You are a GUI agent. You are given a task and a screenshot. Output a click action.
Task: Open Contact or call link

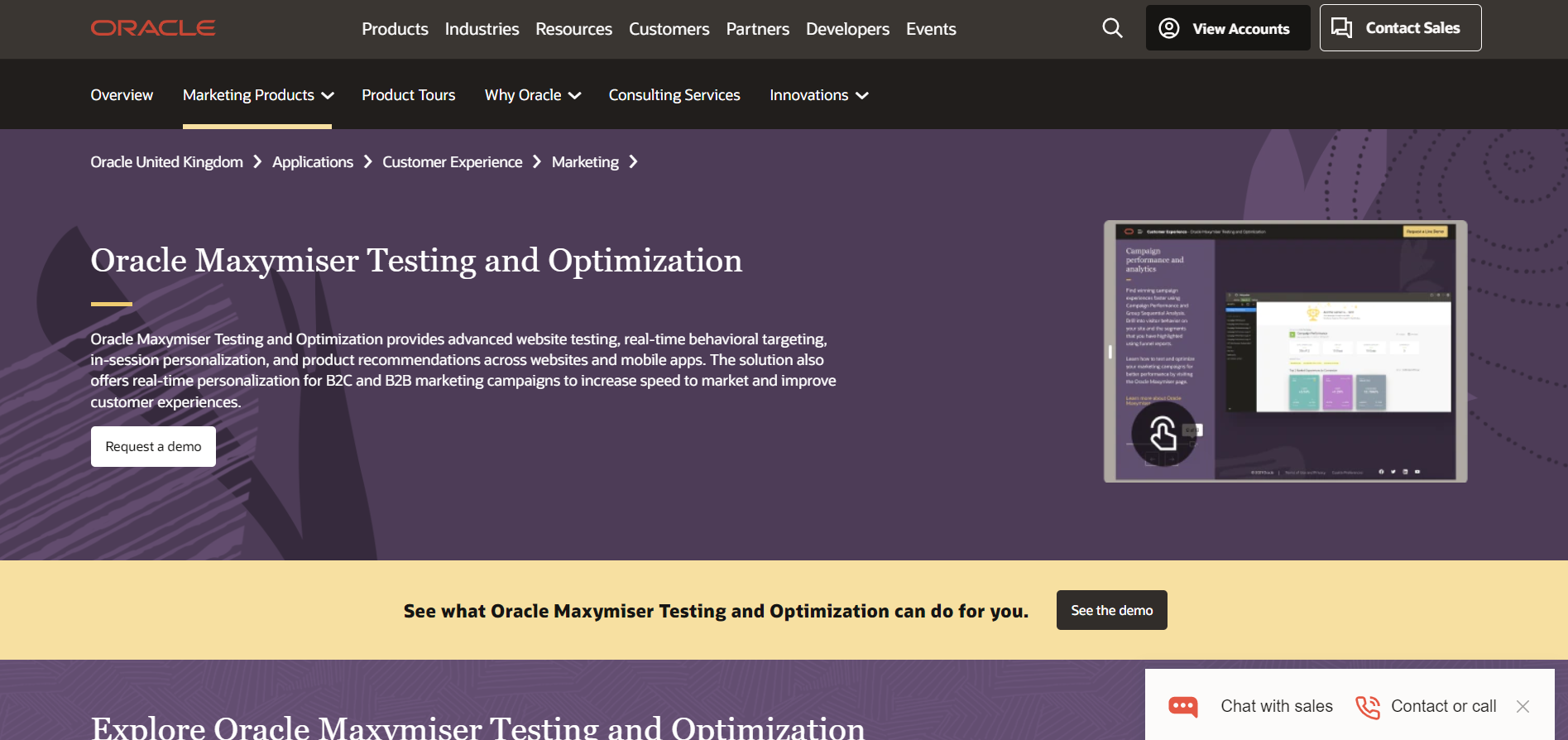(1443, 706)
